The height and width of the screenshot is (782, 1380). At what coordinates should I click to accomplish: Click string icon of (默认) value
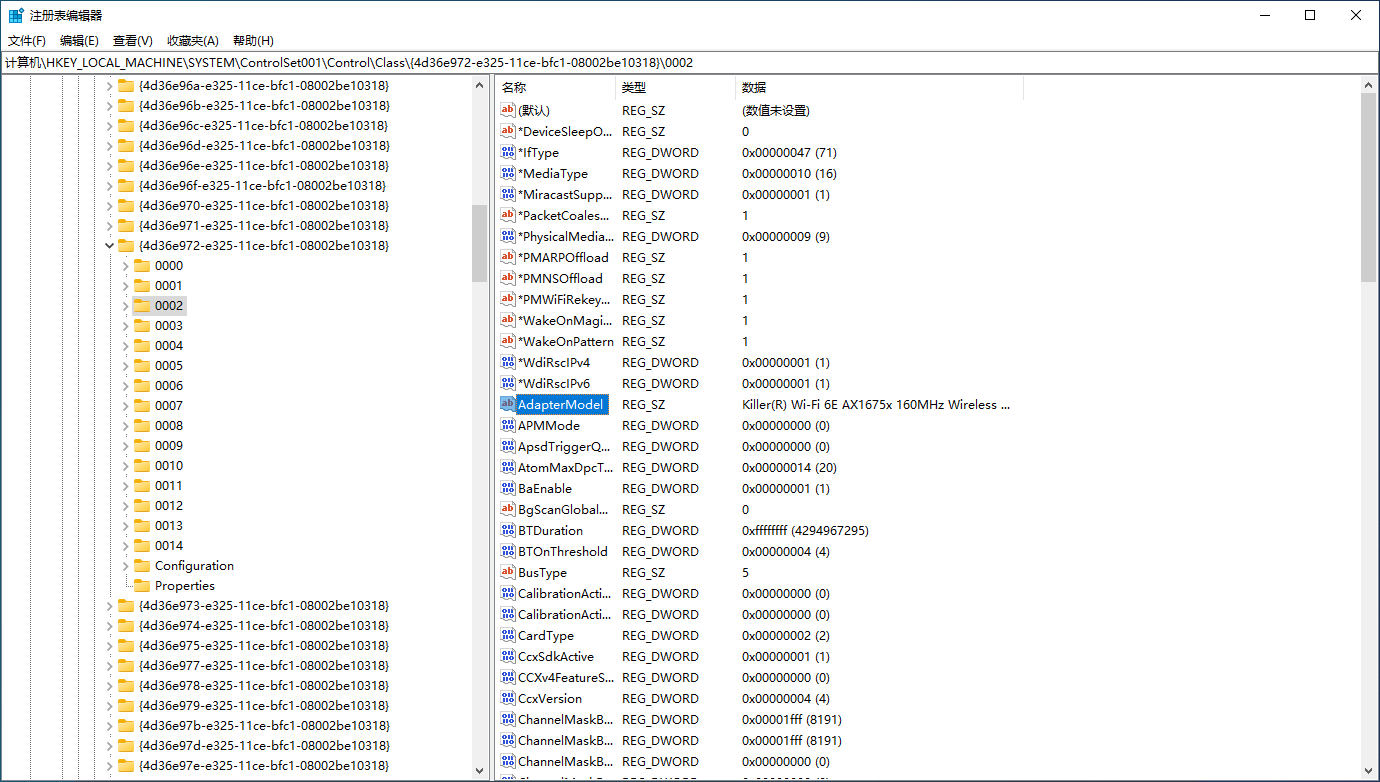[508, 110]
